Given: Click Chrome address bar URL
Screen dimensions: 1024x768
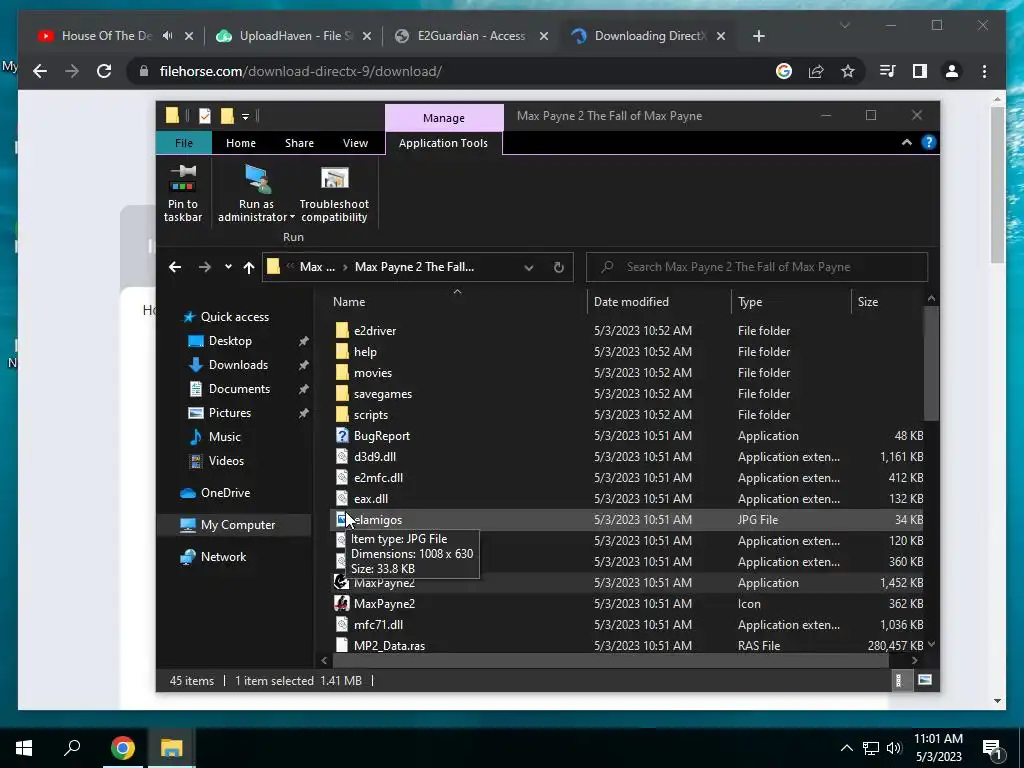Looking at the screenshot, I should (300, 71).
